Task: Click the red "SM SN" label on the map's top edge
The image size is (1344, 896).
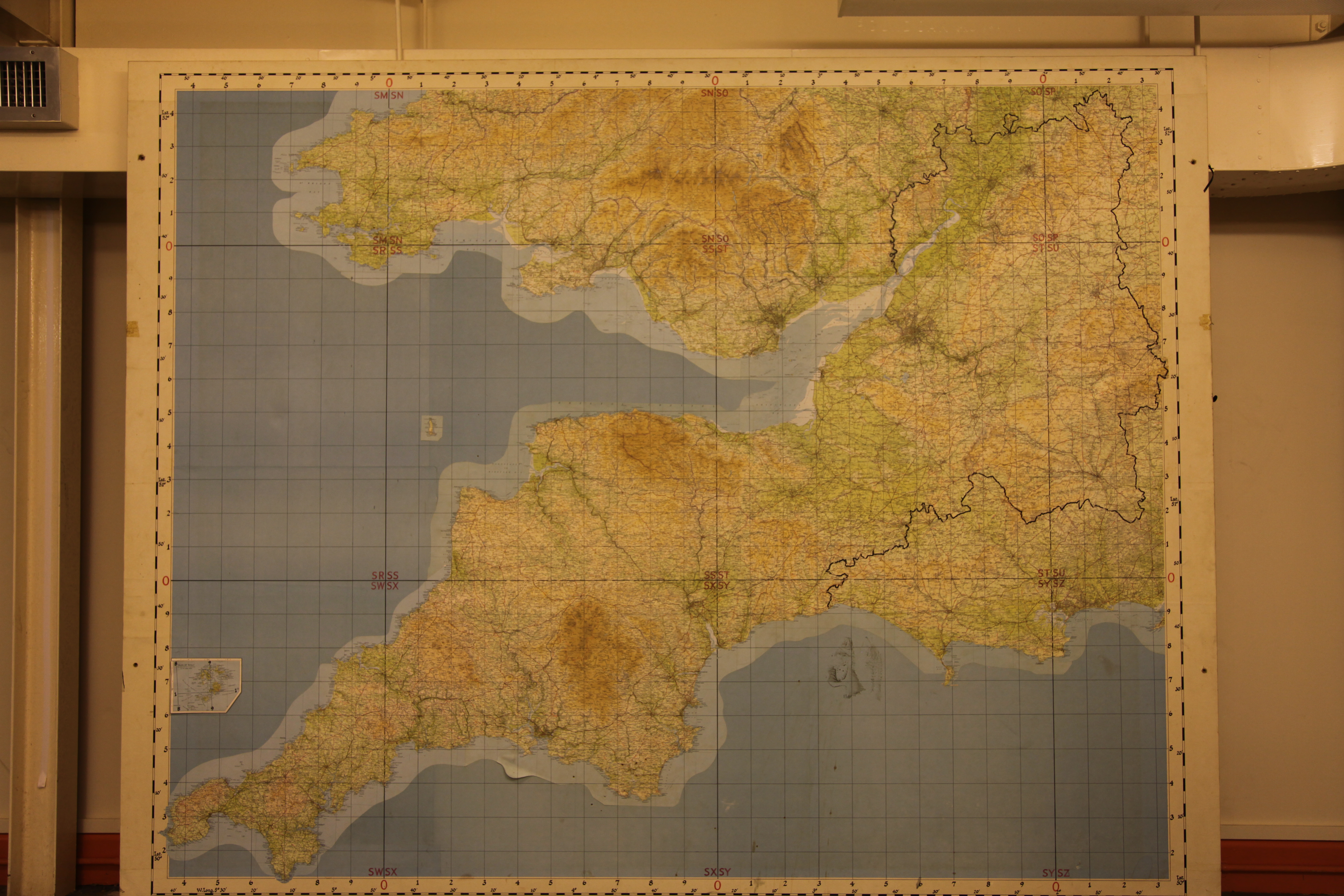Action: (389, 95)
